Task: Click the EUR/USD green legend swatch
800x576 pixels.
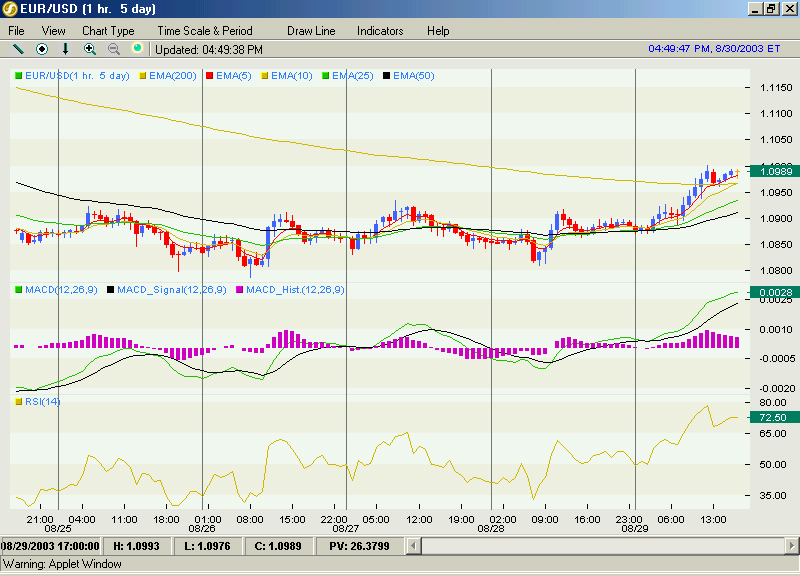Action: [x=19, y=76]
